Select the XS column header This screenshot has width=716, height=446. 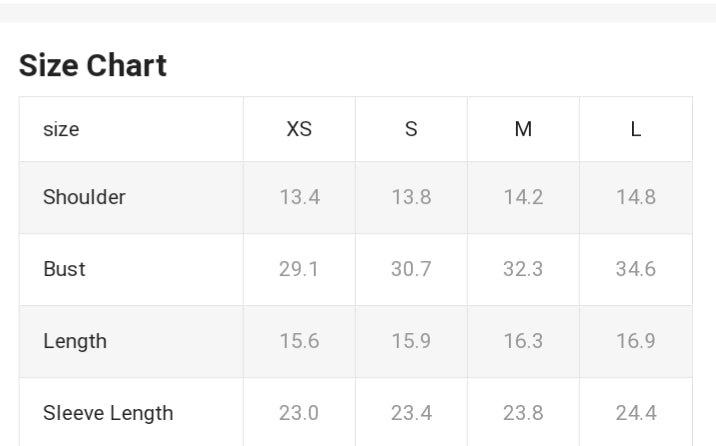point(299,130)
